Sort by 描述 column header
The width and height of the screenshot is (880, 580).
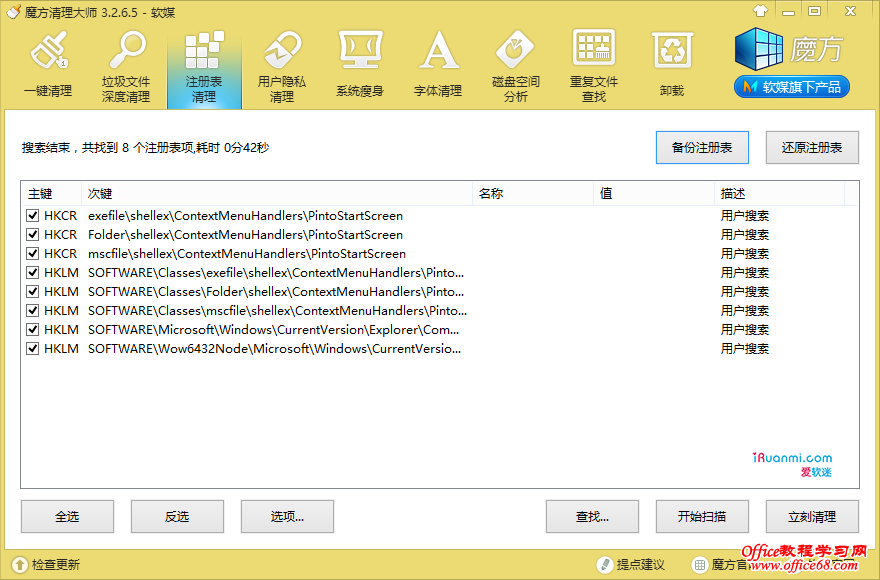pyautogui.click(x=780, y=194)
